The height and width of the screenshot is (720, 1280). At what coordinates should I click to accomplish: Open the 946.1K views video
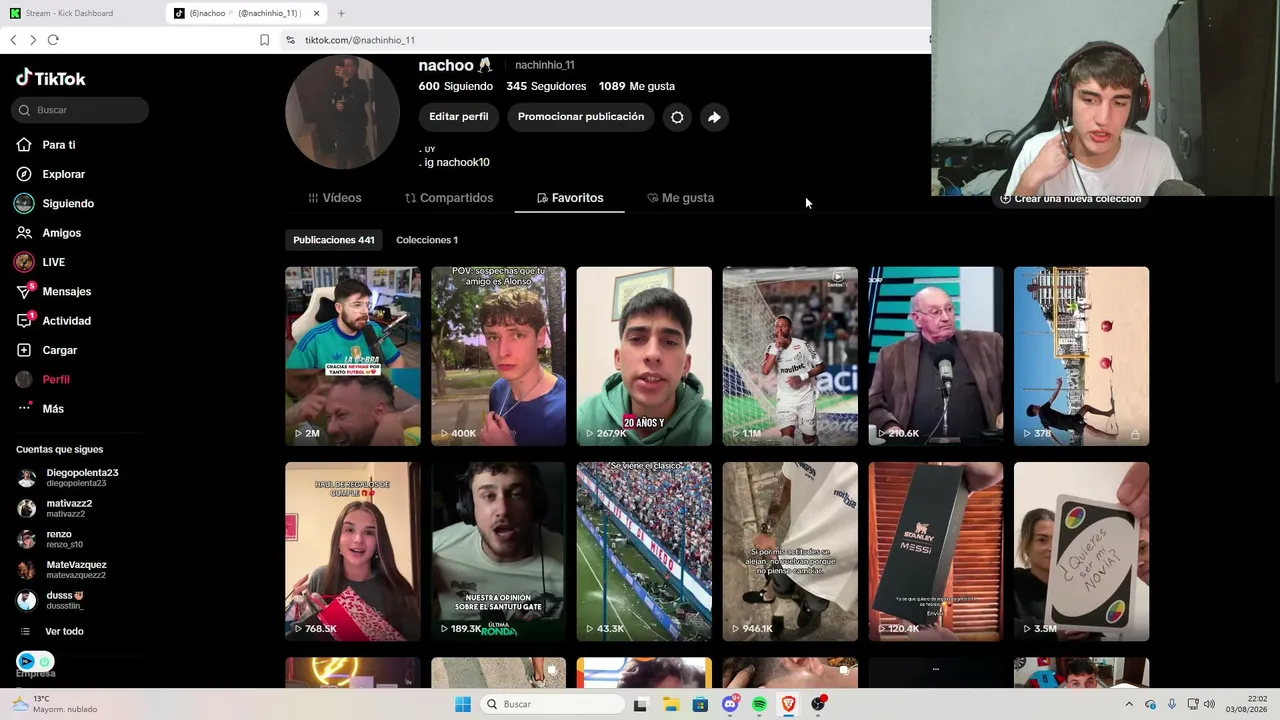tap(790, 551)
